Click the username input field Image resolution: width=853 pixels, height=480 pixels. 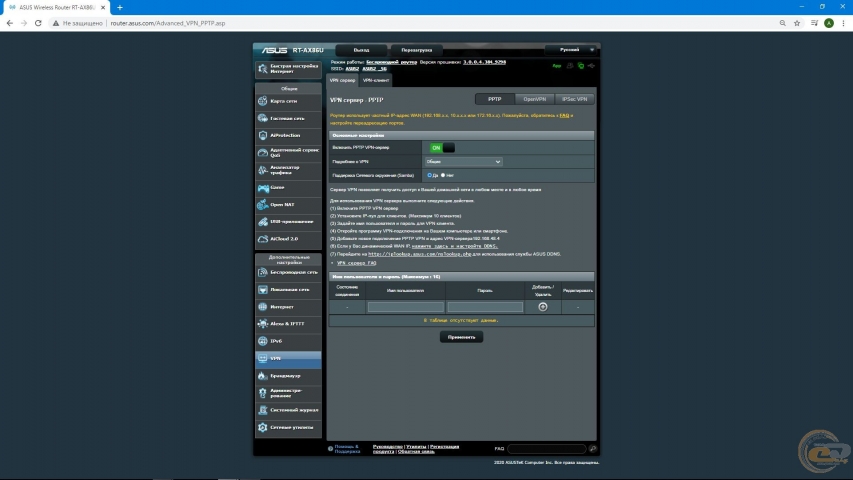point(405,307)
